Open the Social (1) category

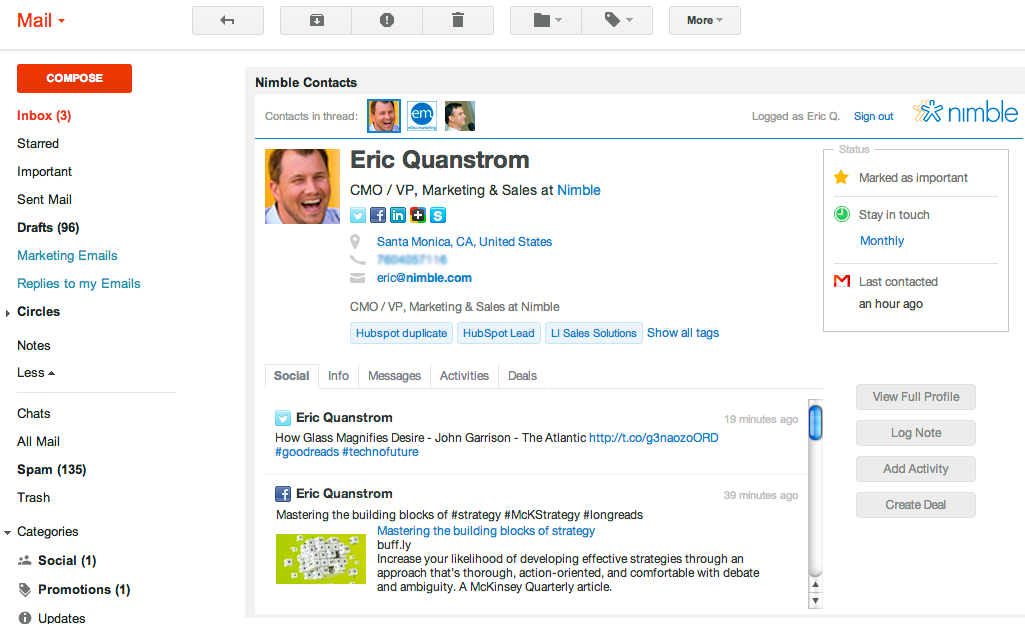67,561
